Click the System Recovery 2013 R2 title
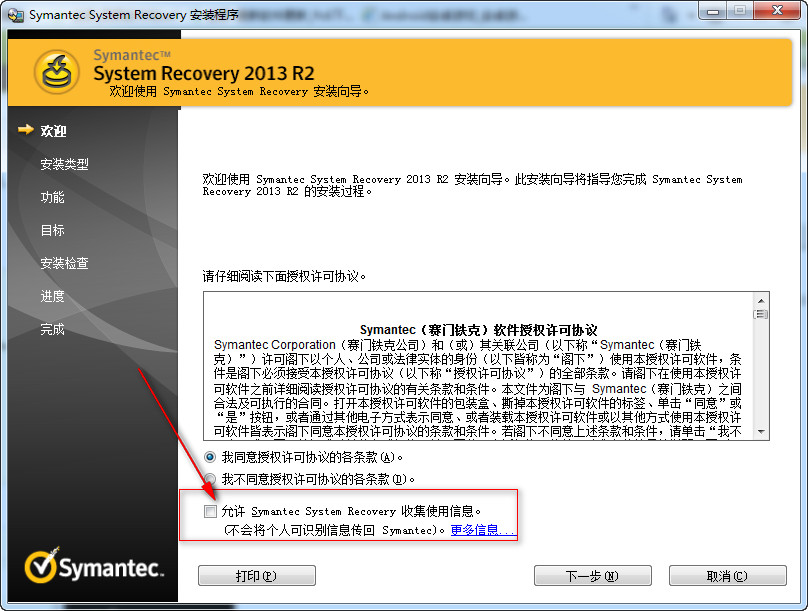The image size is (808, 611). pyautogui.click(x=204, y=73)
